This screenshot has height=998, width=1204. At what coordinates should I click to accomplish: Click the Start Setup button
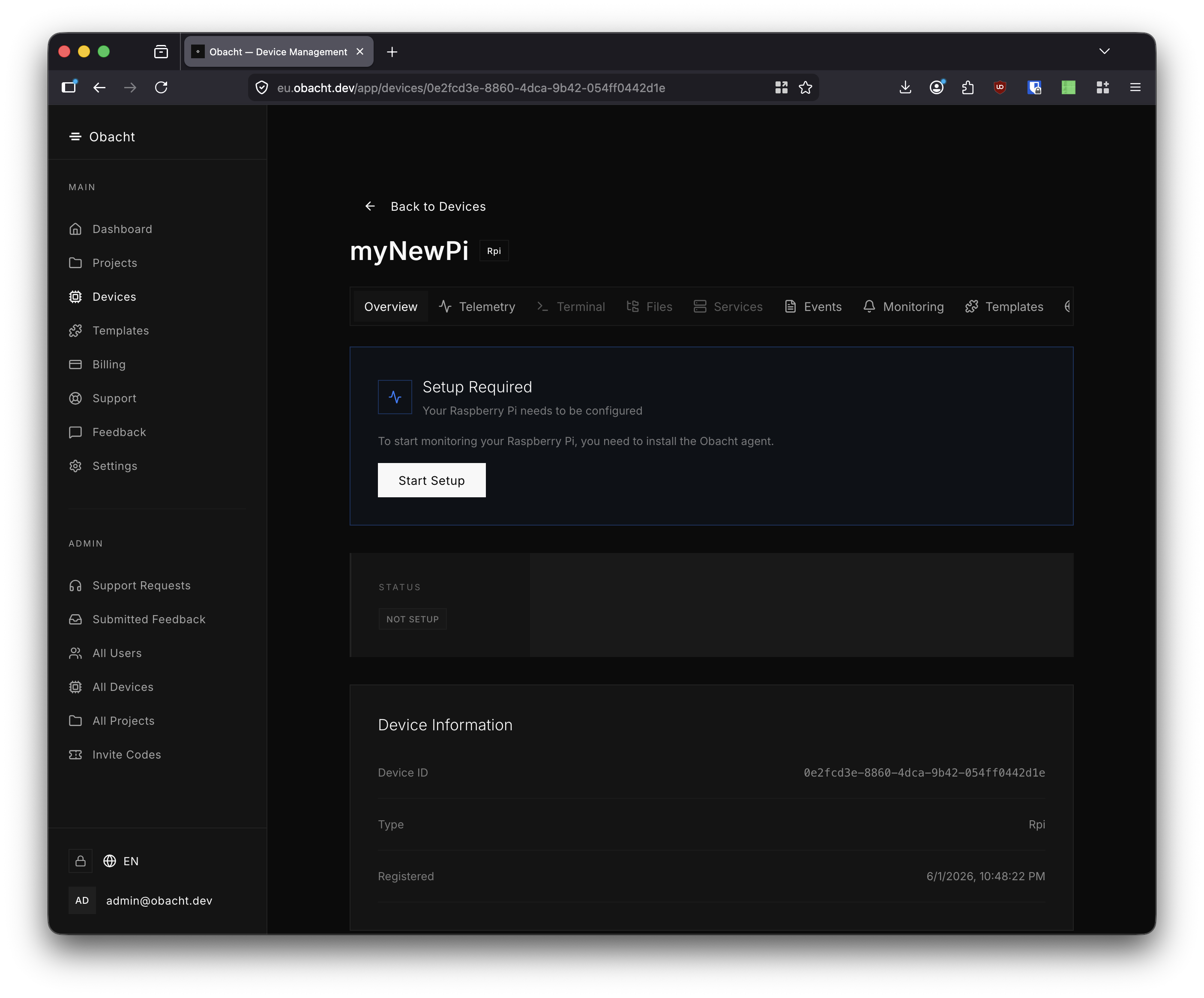click(431, 481)
